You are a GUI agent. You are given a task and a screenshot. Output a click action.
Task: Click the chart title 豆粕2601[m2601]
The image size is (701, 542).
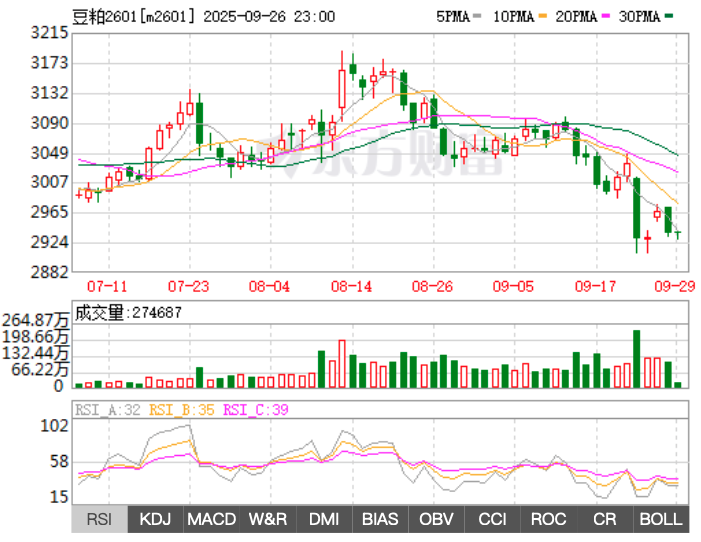pos(134,17)
